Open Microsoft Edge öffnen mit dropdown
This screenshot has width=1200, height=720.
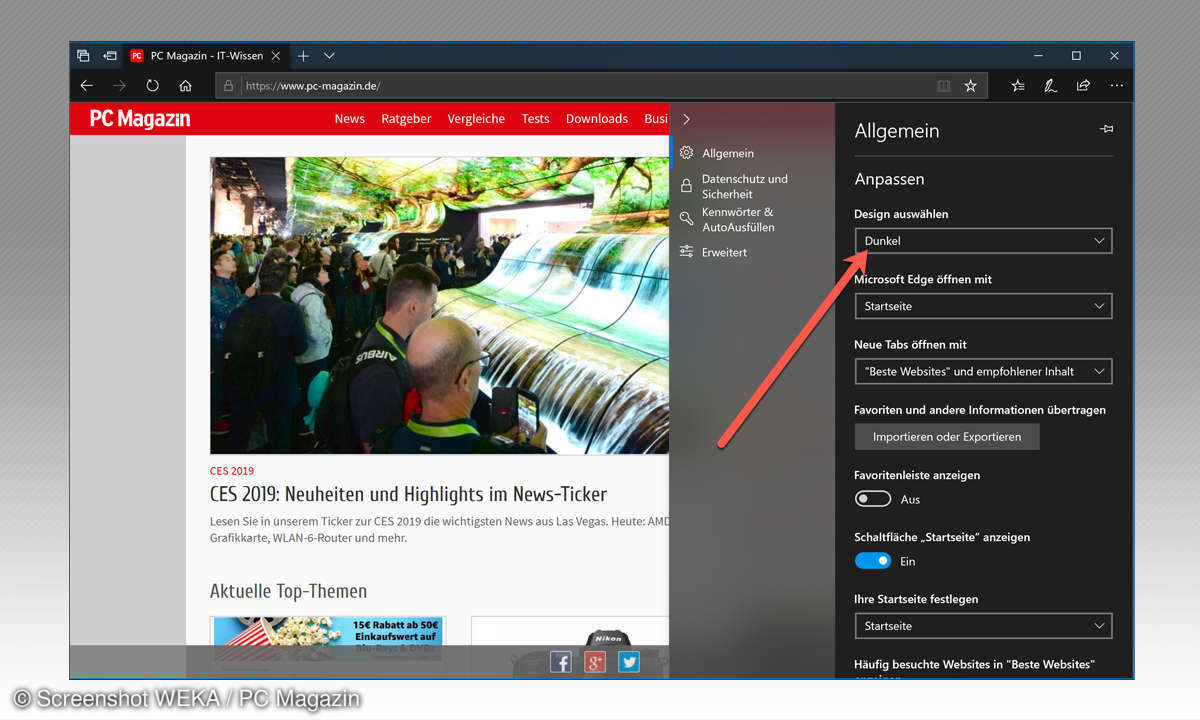coord(983,306)
